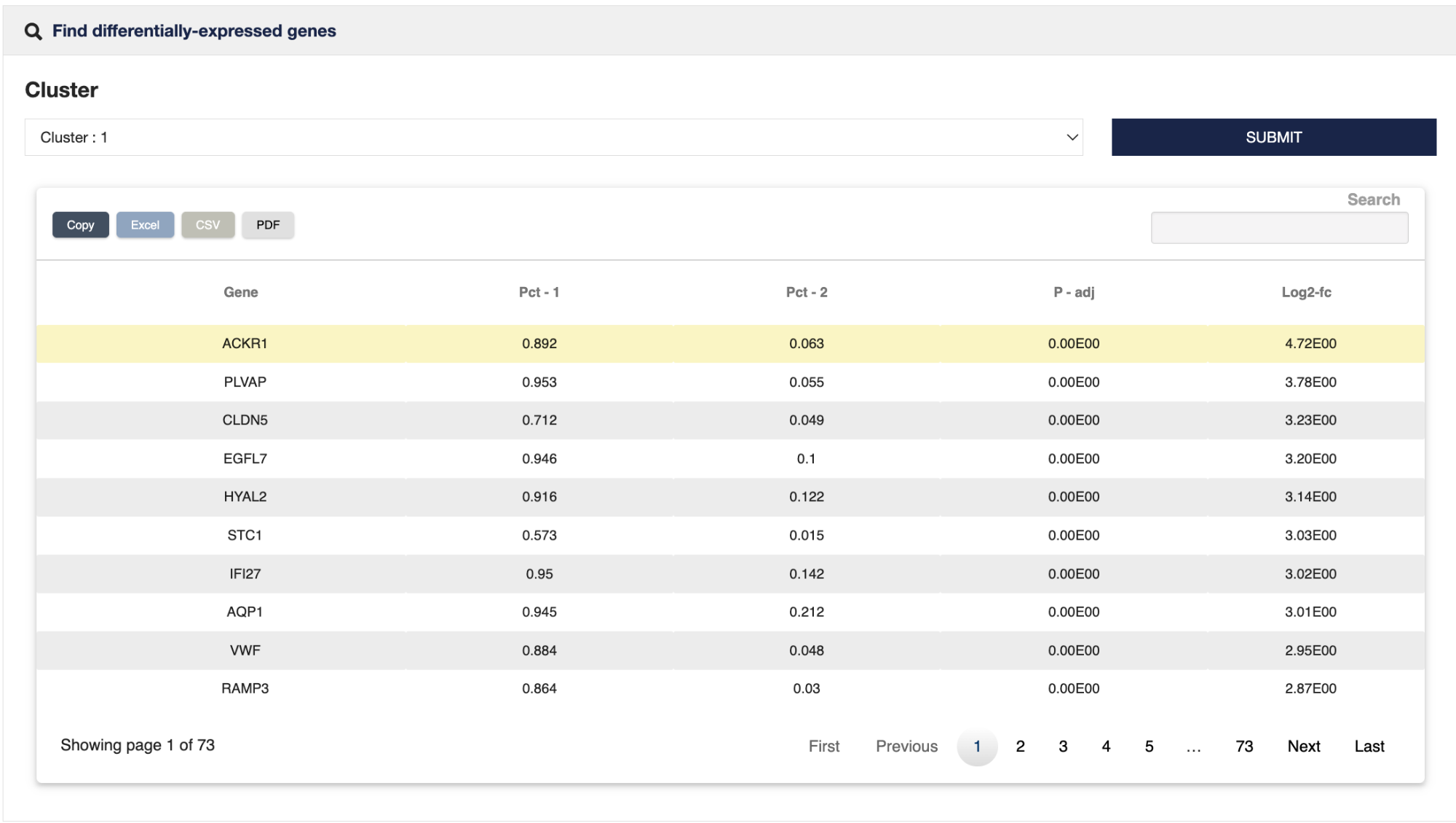Export table as CSV
Image resolution: width=1456 pixels, height=823 pixels.
pyautogui.click(x=207, y=225)
